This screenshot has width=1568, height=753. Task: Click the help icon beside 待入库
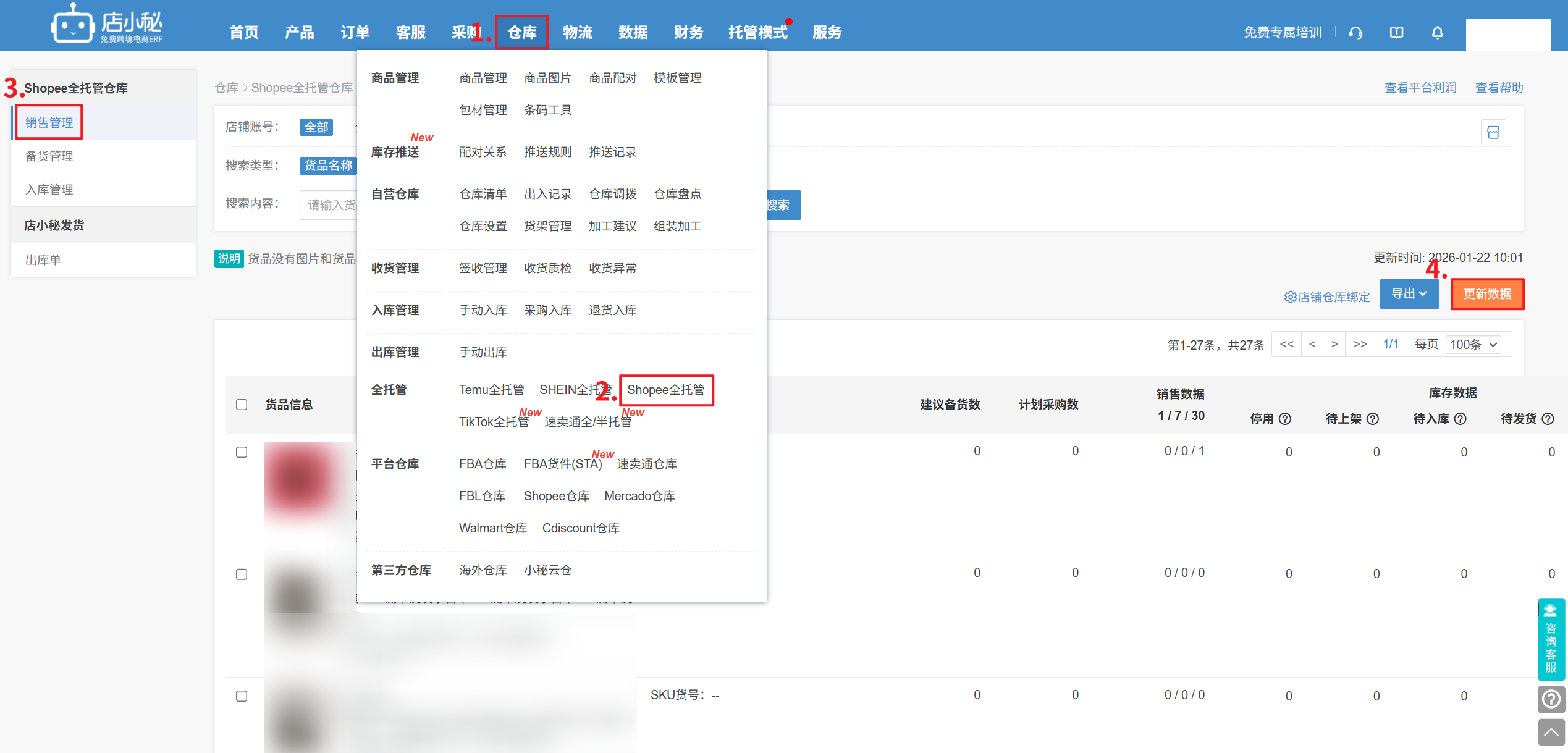(1461, 419)
